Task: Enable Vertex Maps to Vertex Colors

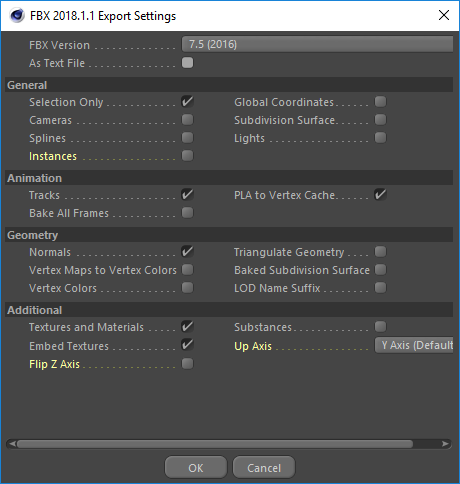Action: tap(187, 270)
